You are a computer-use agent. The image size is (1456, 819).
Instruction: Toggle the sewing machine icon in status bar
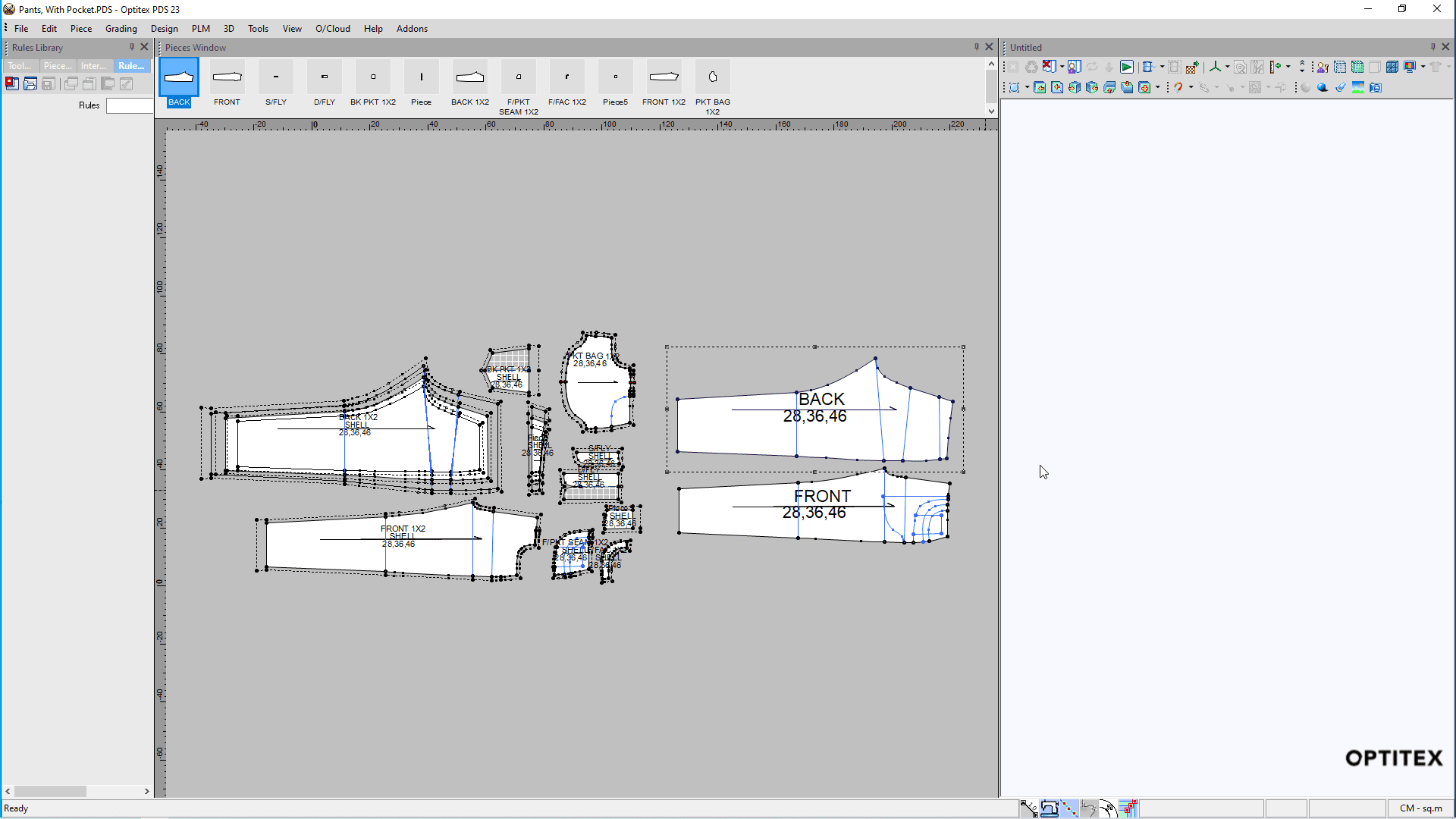point(1050,808)
